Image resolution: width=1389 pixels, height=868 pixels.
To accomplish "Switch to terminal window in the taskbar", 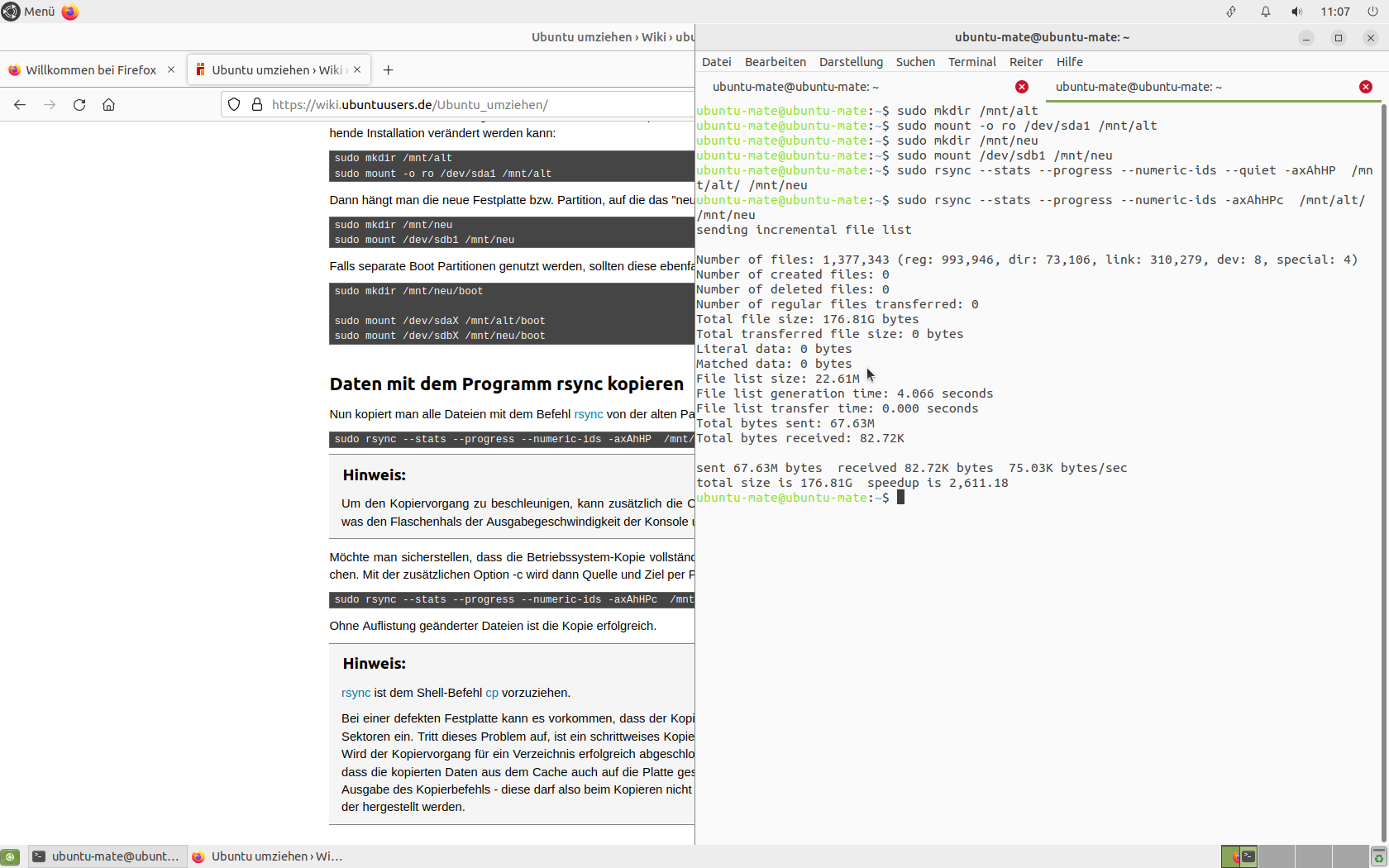I will tap(106, 856).
